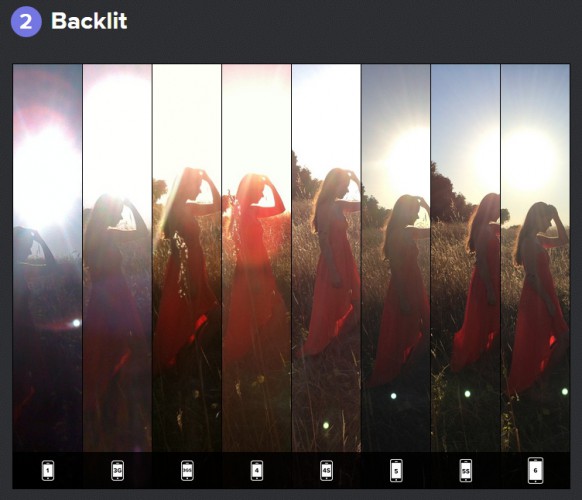
Task: Click the iPhone 5 phone icon
Action: coord(396,470)
